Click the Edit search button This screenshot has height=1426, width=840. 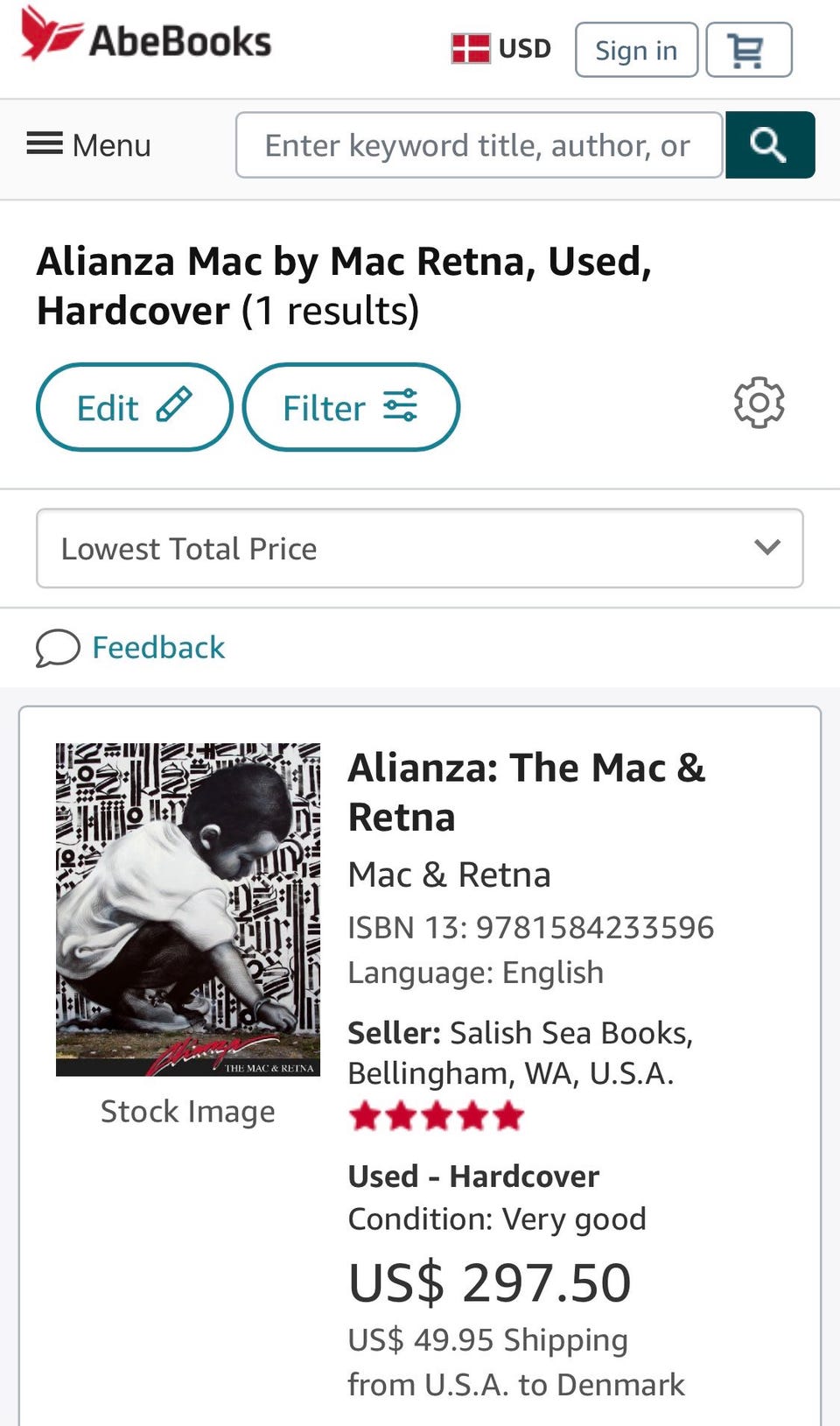[134, 407]
